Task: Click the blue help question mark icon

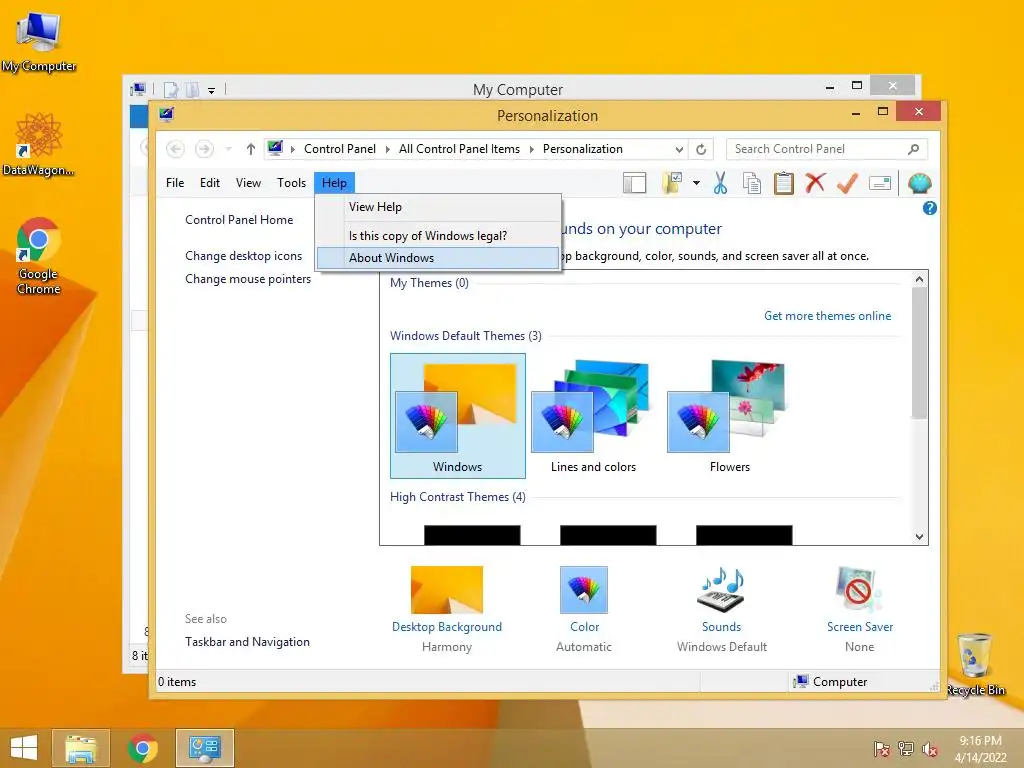Action: [x=929, y=208]
